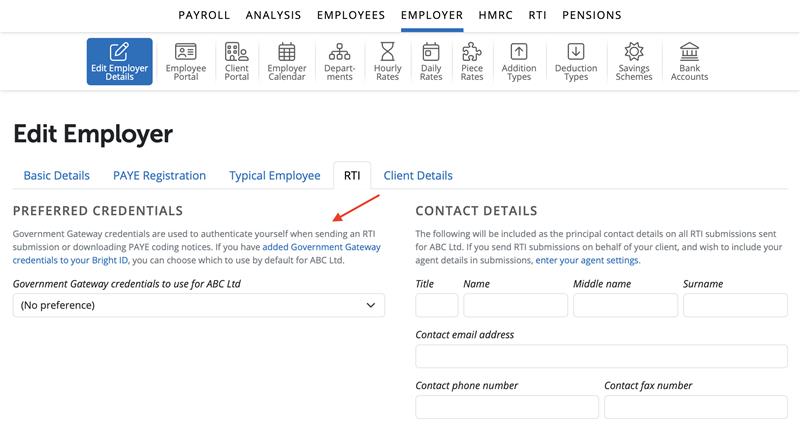800x440 pixels.
Task: Switch to Client Details tab
Action: (418, 175)
